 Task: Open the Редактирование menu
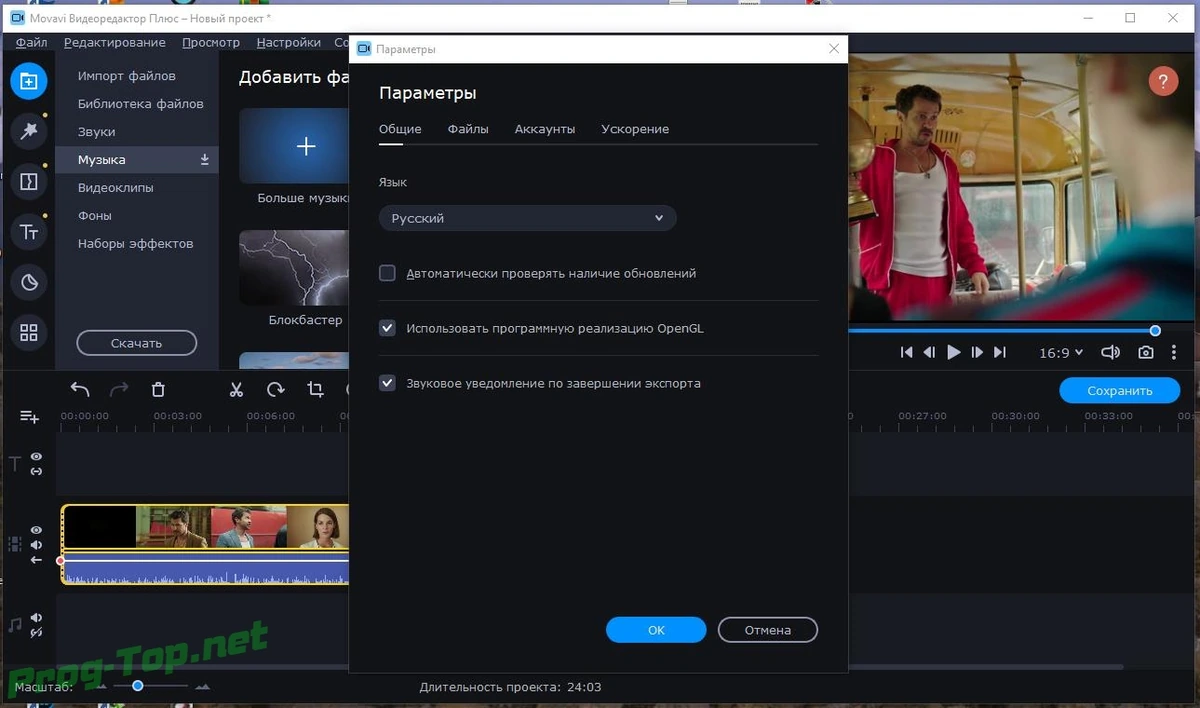[x=115, y=42]
